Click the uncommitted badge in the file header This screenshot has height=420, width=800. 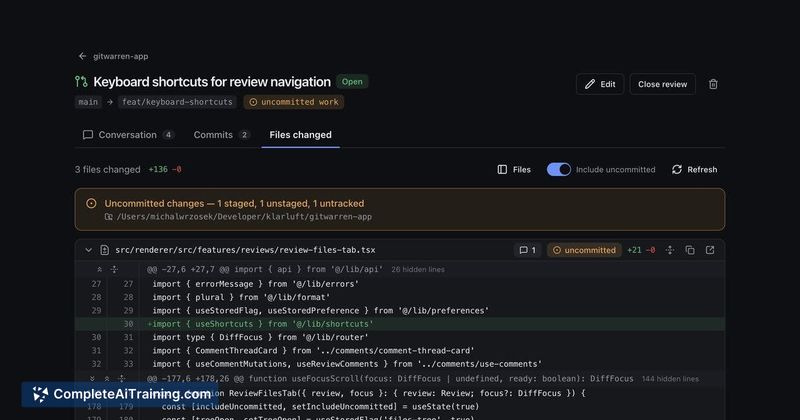584,250
